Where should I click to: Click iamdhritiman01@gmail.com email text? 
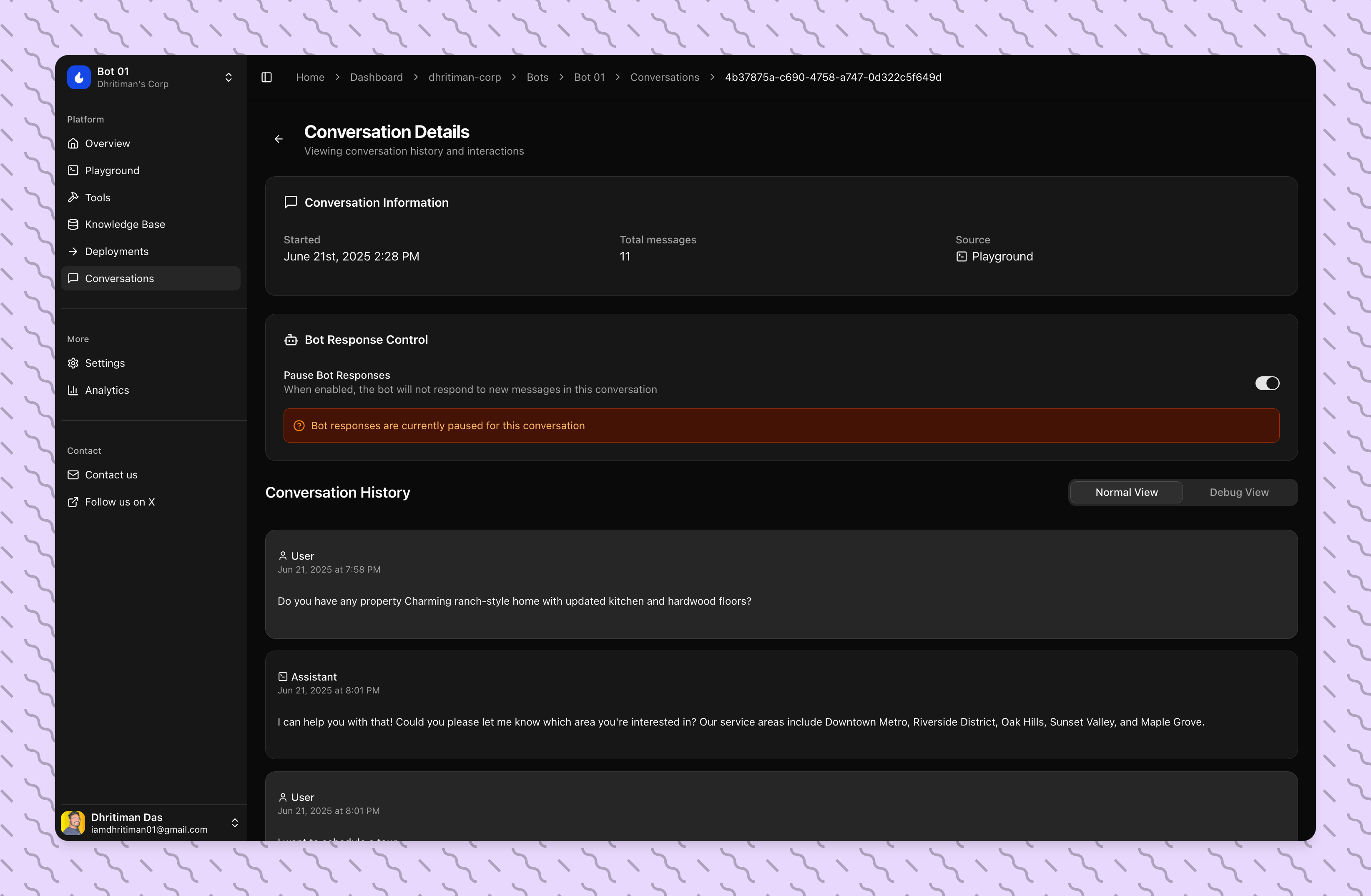[149, 830]
